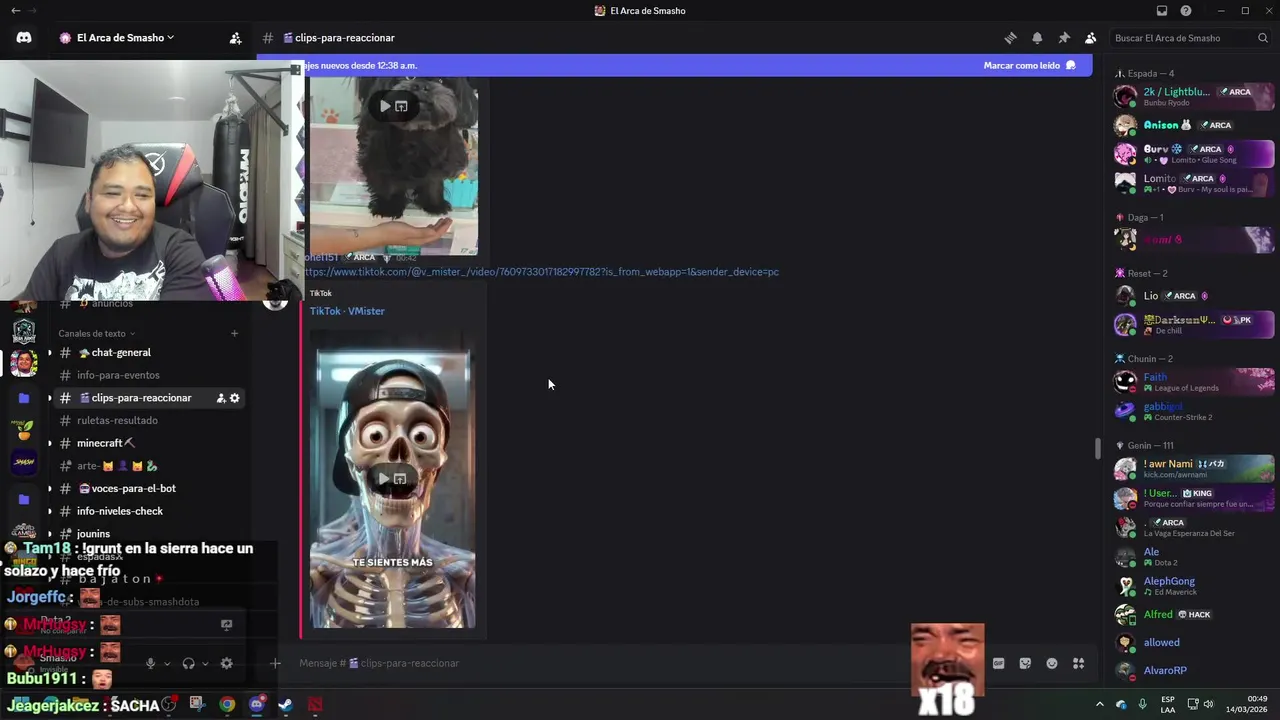This screenshot has width=1280, height=720.
Task: Click Google Chrome icon in taskbar
Action: (x=227, y=704)
